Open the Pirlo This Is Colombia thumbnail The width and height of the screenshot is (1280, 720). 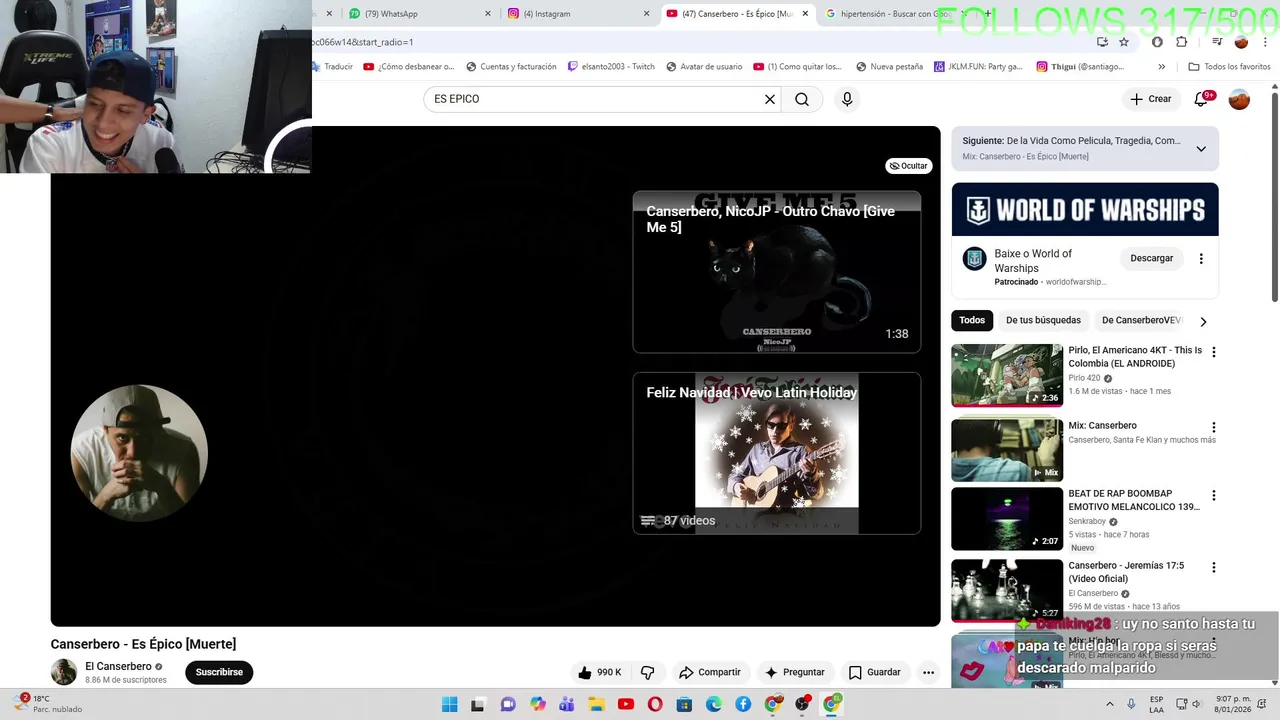point(1007,375)
